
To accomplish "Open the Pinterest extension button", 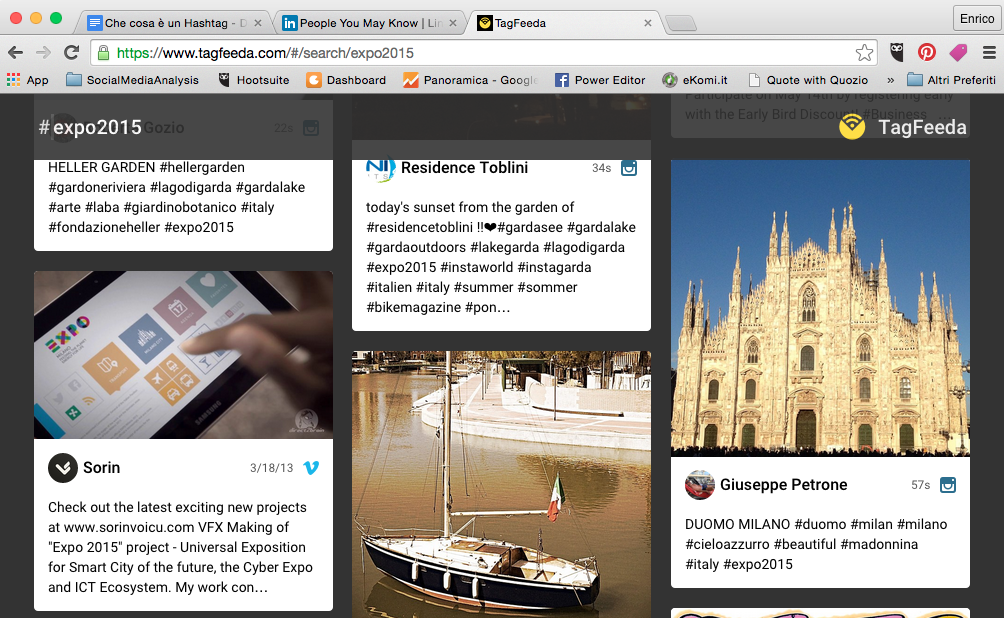I will tap(927, 53).
